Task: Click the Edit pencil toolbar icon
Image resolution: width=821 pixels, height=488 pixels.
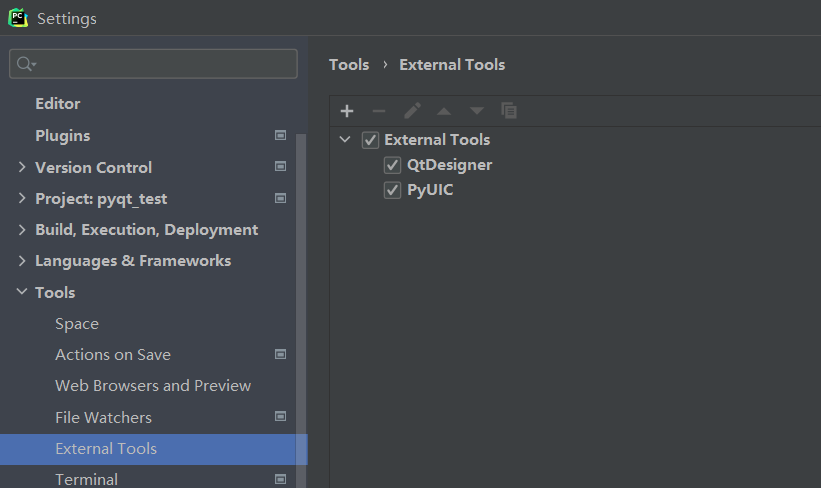Action: 412,111
